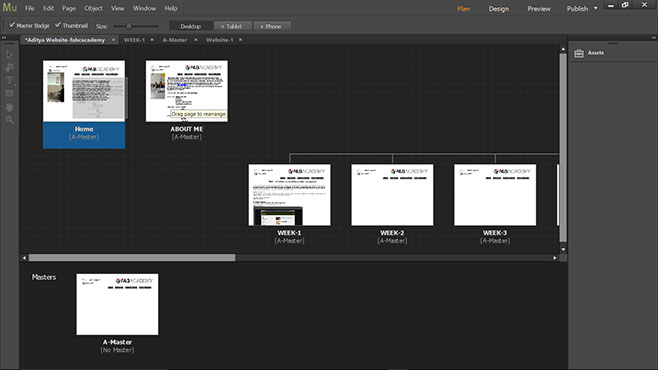The width and height of the screenshot is (658, 370).
Task: Open the View menu
Action: coord(118,8)
